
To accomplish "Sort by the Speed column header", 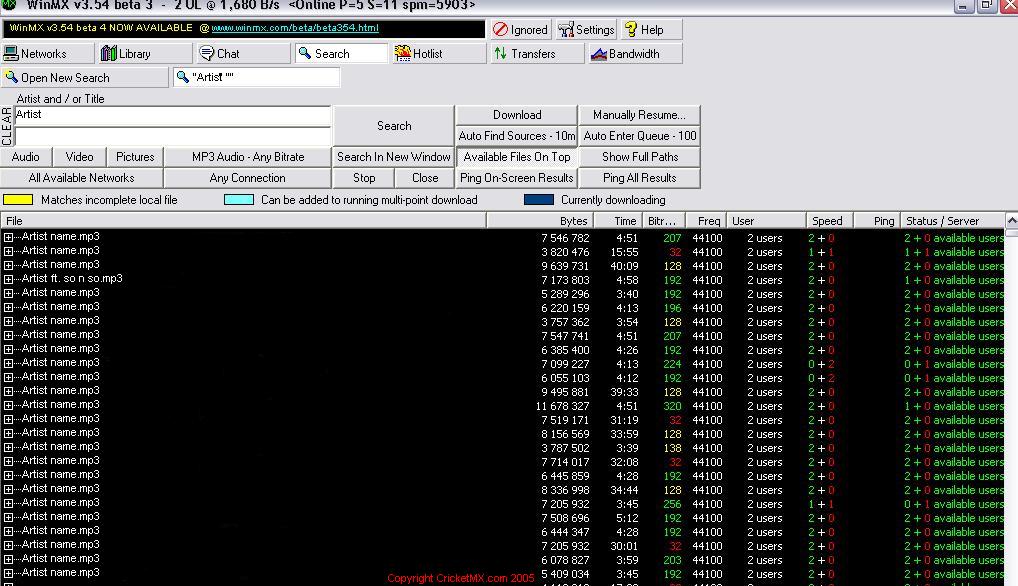I will [x=830, y=221].
